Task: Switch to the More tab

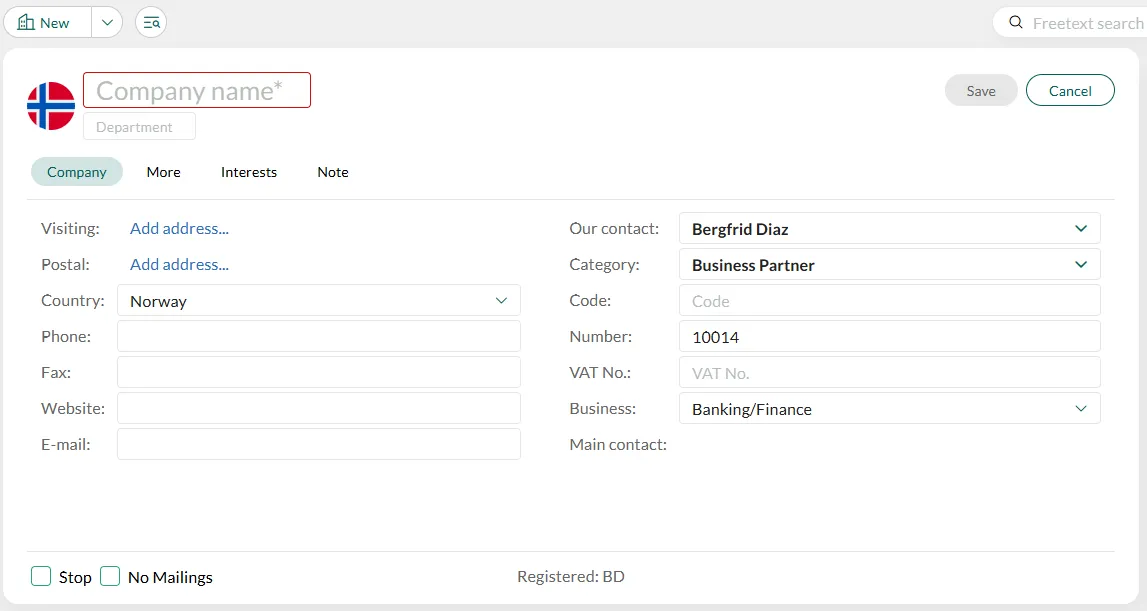Action: (x=163, y=172)
